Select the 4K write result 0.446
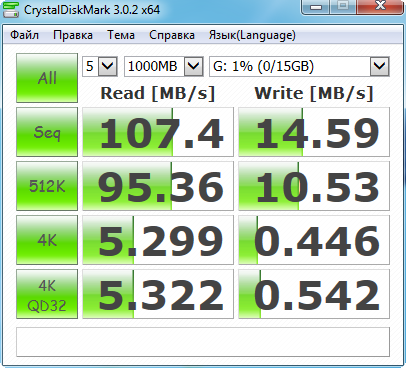 pyautogui.click(x=314, y=240)
